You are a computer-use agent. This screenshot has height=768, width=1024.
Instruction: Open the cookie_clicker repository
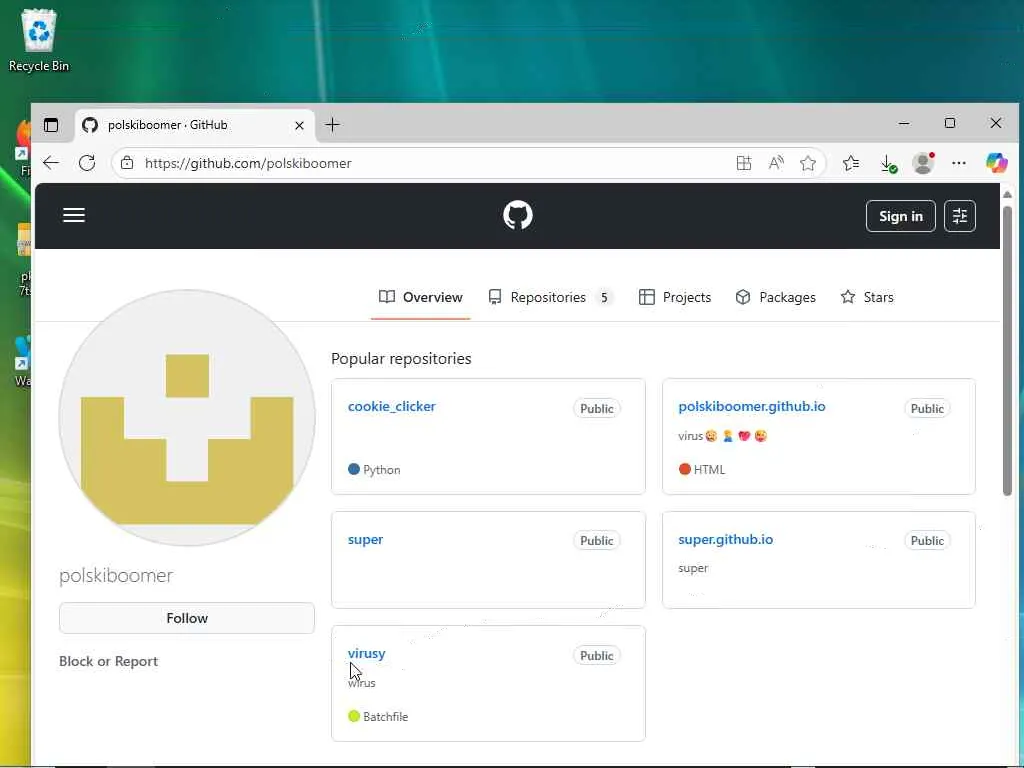(391, 406)
